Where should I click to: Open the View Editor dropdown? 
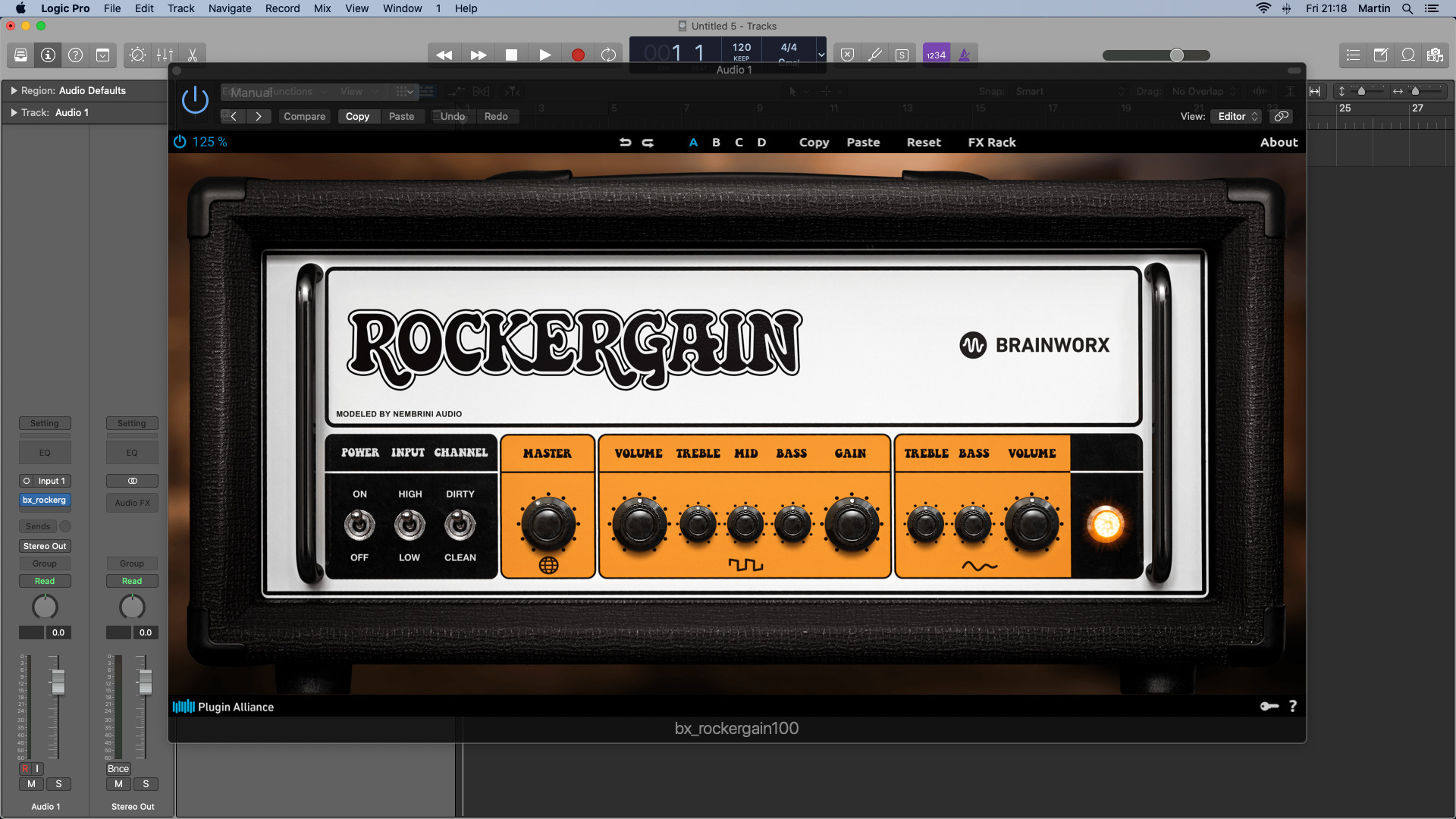pyautogui.click(x=1238, y=116)
